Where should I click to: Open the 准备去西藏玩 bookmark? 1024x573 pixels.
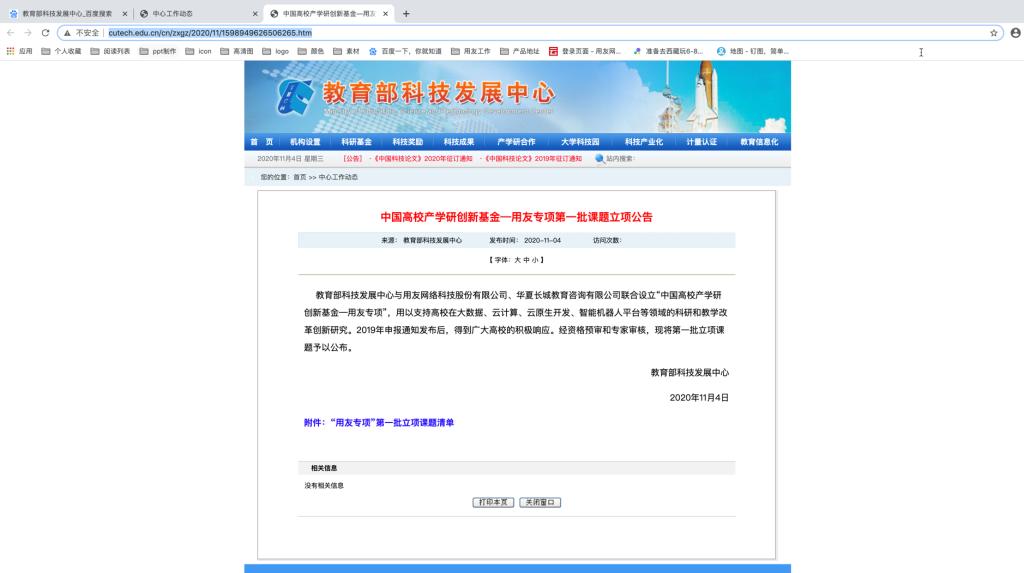coord(668,51)
